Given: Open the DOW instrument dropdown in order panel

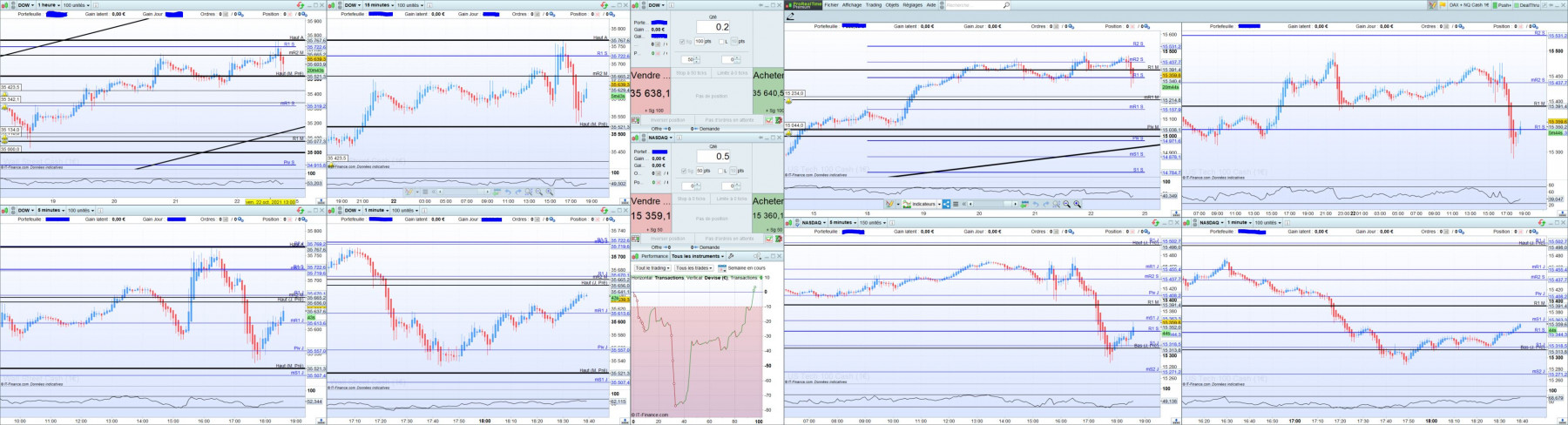Looking at the screenshot, I should 657,5.
